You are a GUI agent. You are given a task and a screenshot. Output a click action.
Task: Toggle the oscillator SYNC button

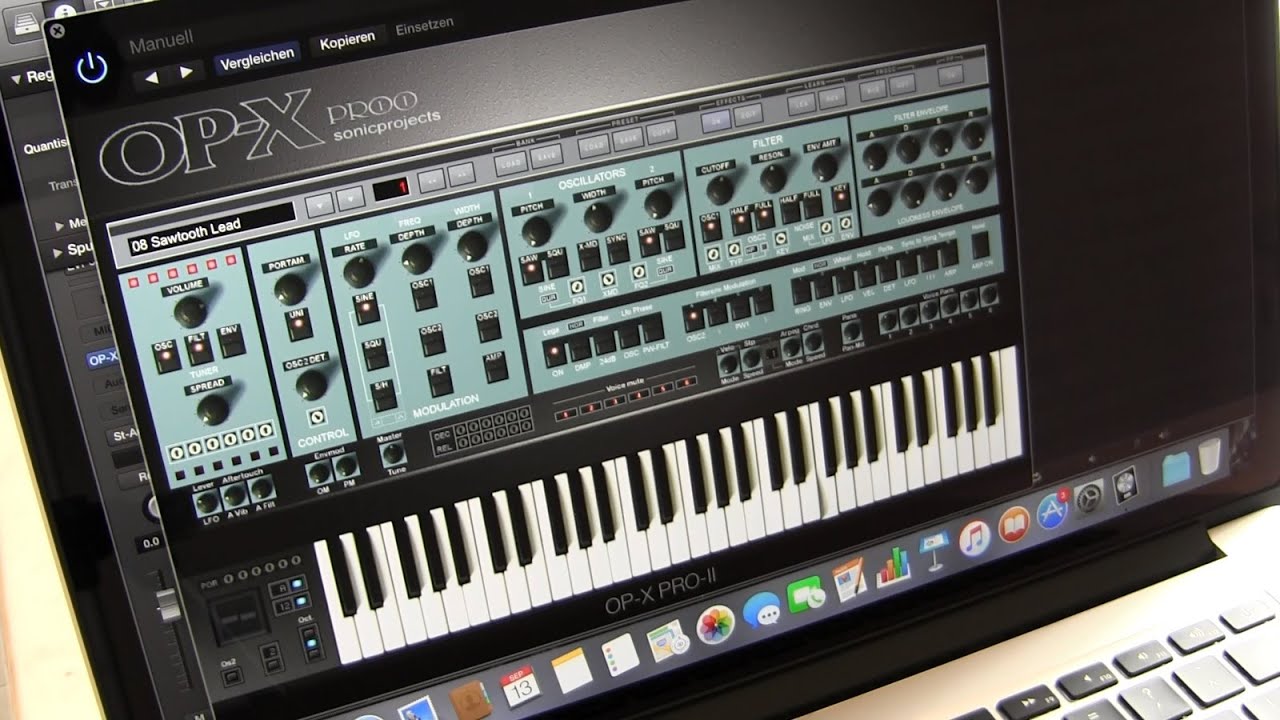[620, 247]
